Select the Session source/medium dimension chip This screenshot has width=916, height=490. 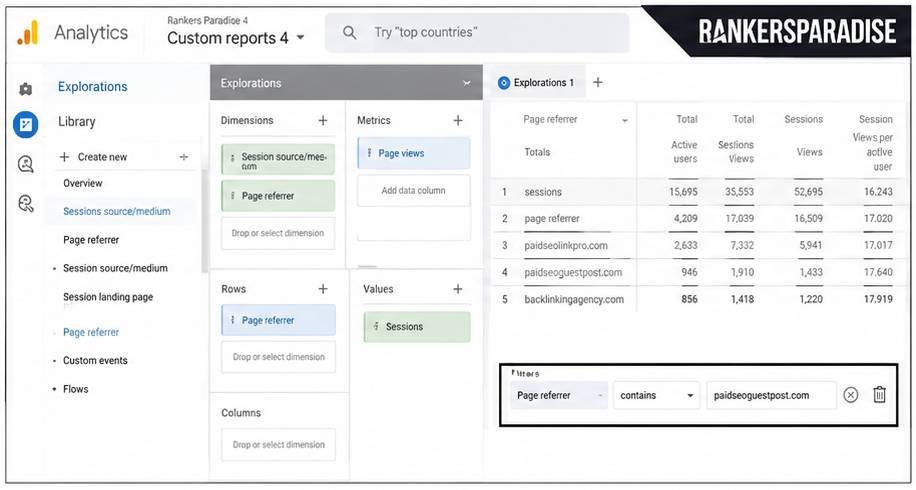point(278,159)
